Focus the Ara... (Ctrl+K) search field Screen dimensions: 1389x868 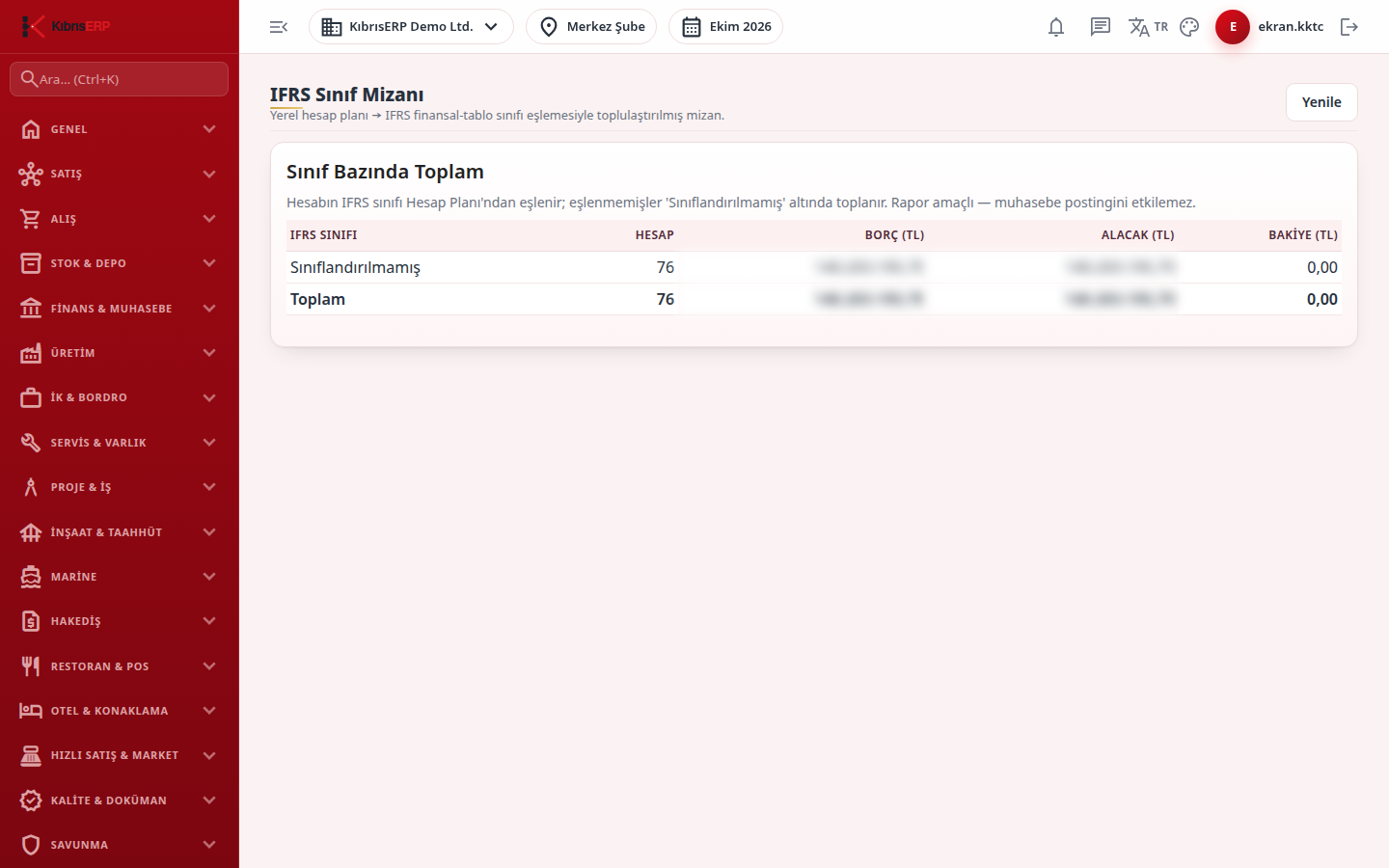(x=120, y=79)
